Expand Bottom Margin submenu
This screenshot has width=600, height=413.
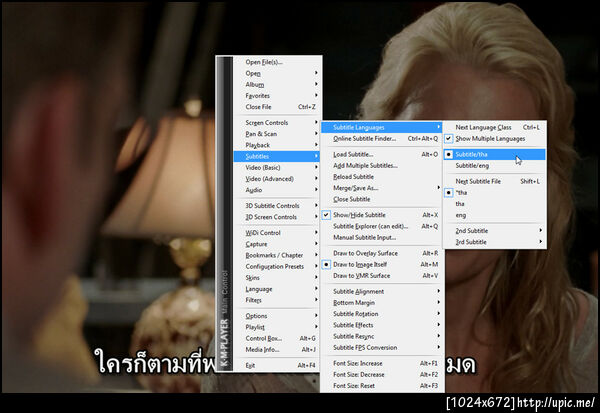[381, 303]
